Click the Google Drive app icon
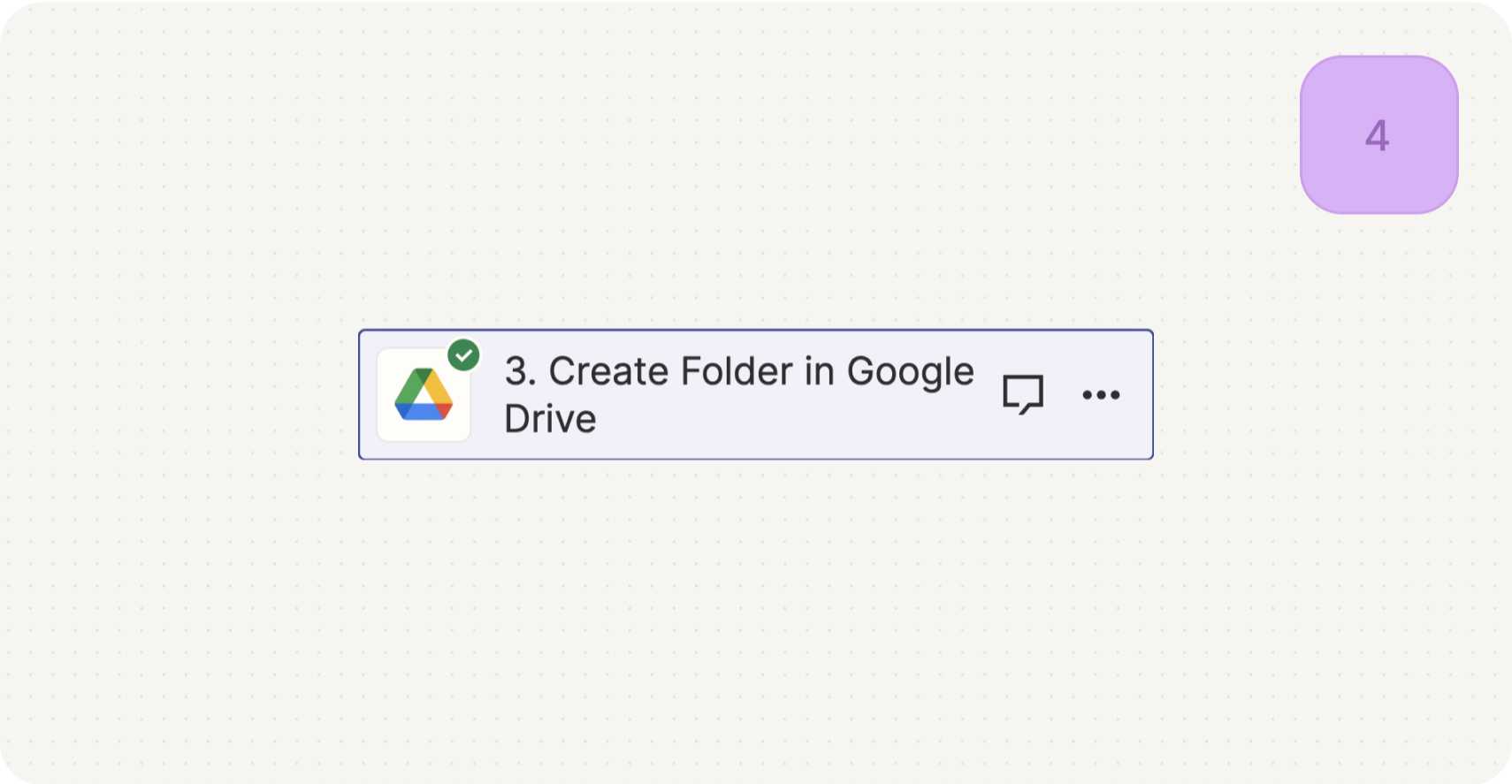1512x784 pixels. tap(424, 394)
